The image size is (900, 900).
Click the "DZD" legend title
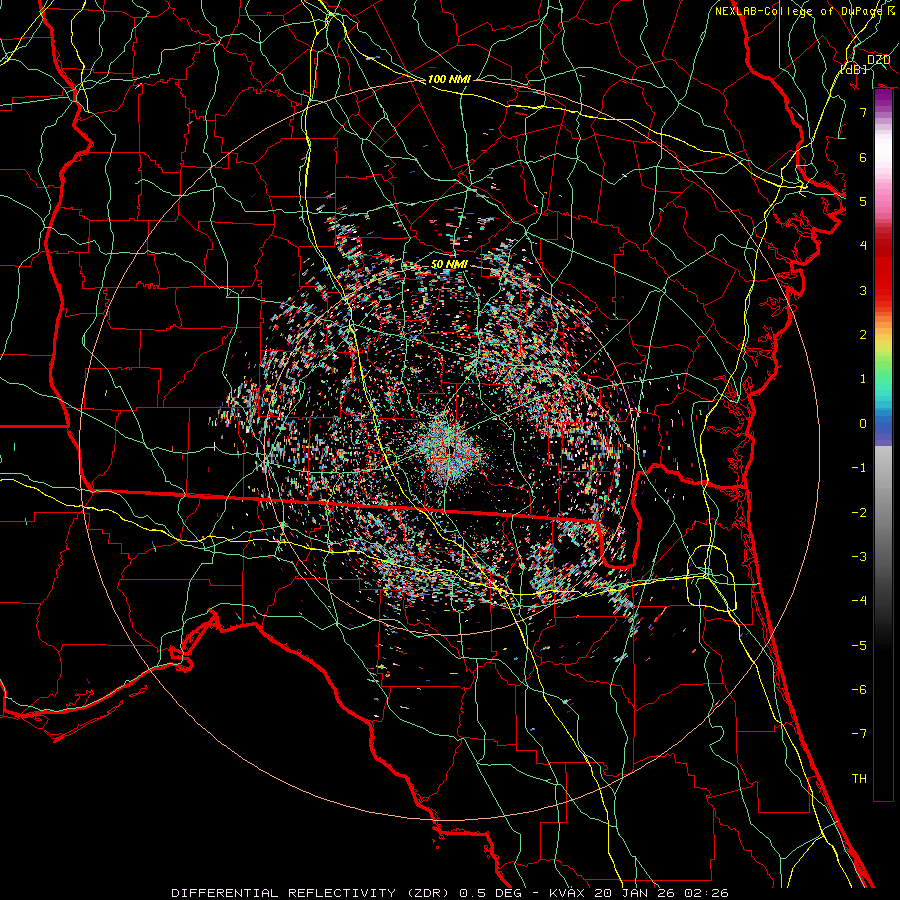(878, 60)
